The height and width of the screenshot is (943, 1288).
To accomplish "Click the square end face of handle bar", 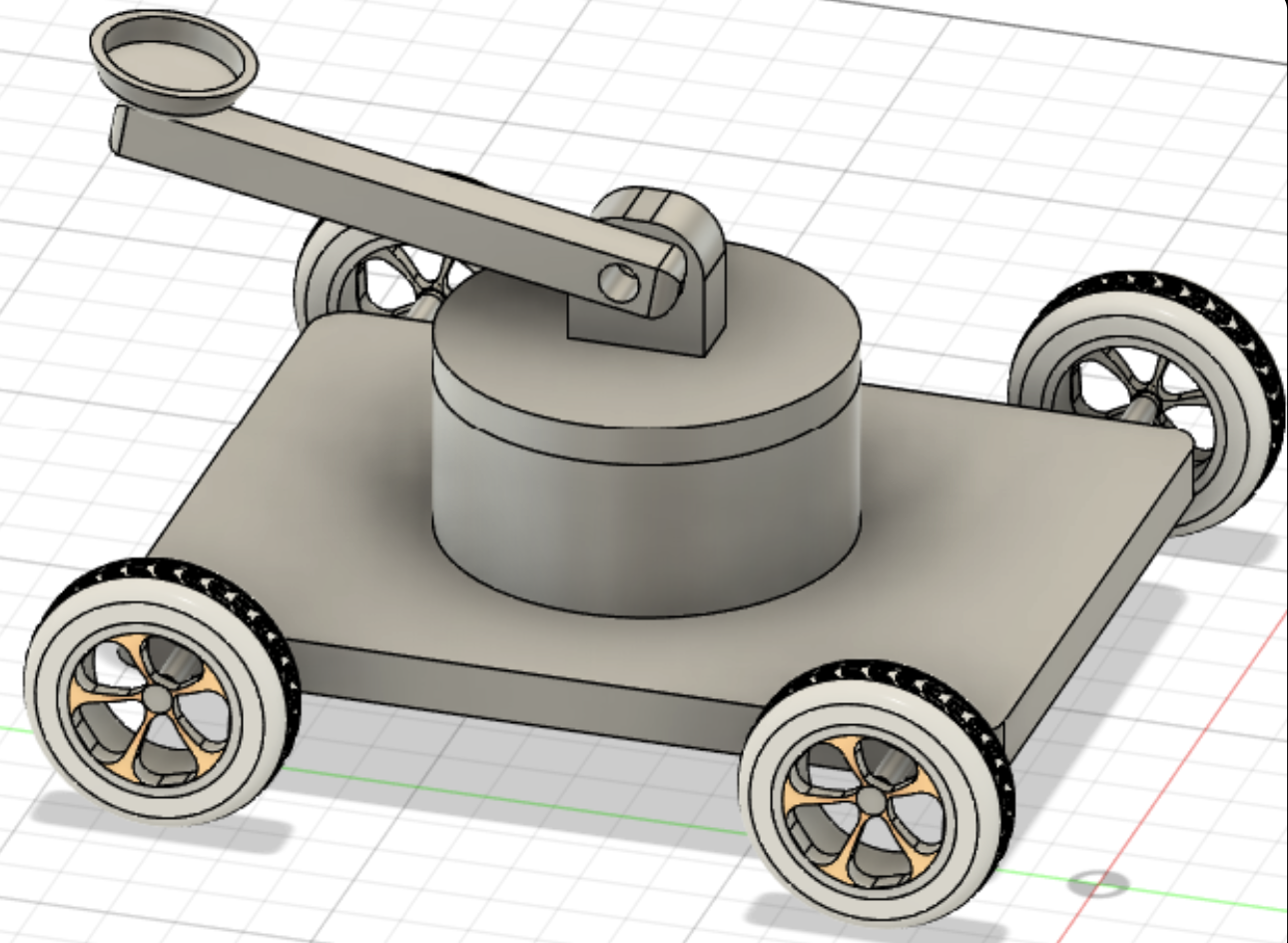I will click(x=116, y=132).
